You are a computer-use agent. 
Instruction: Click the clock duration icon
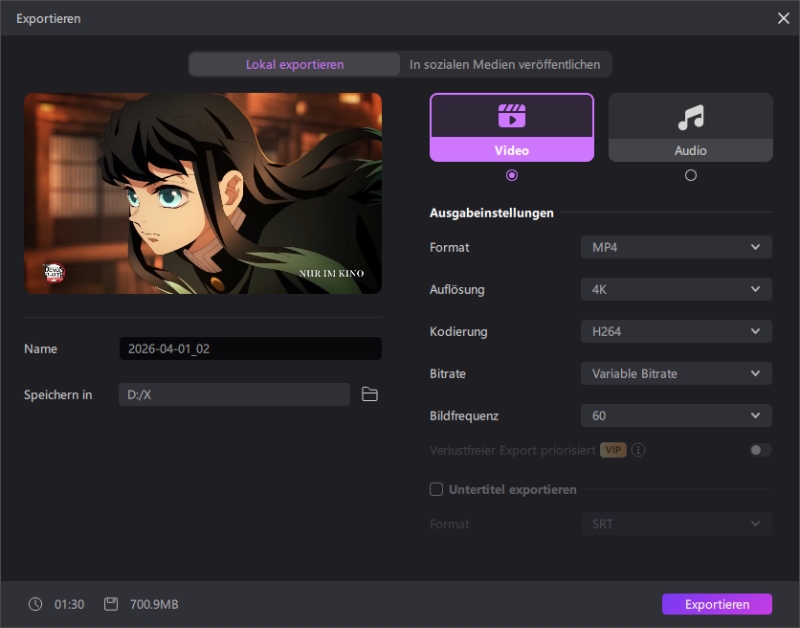36,604
